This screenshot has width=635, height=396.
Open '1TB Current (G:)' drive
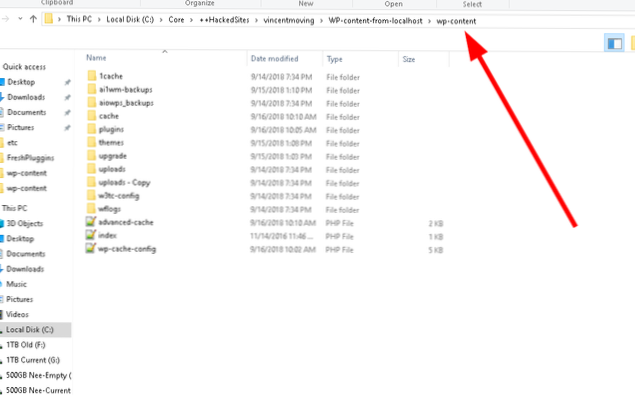(33, 360)
